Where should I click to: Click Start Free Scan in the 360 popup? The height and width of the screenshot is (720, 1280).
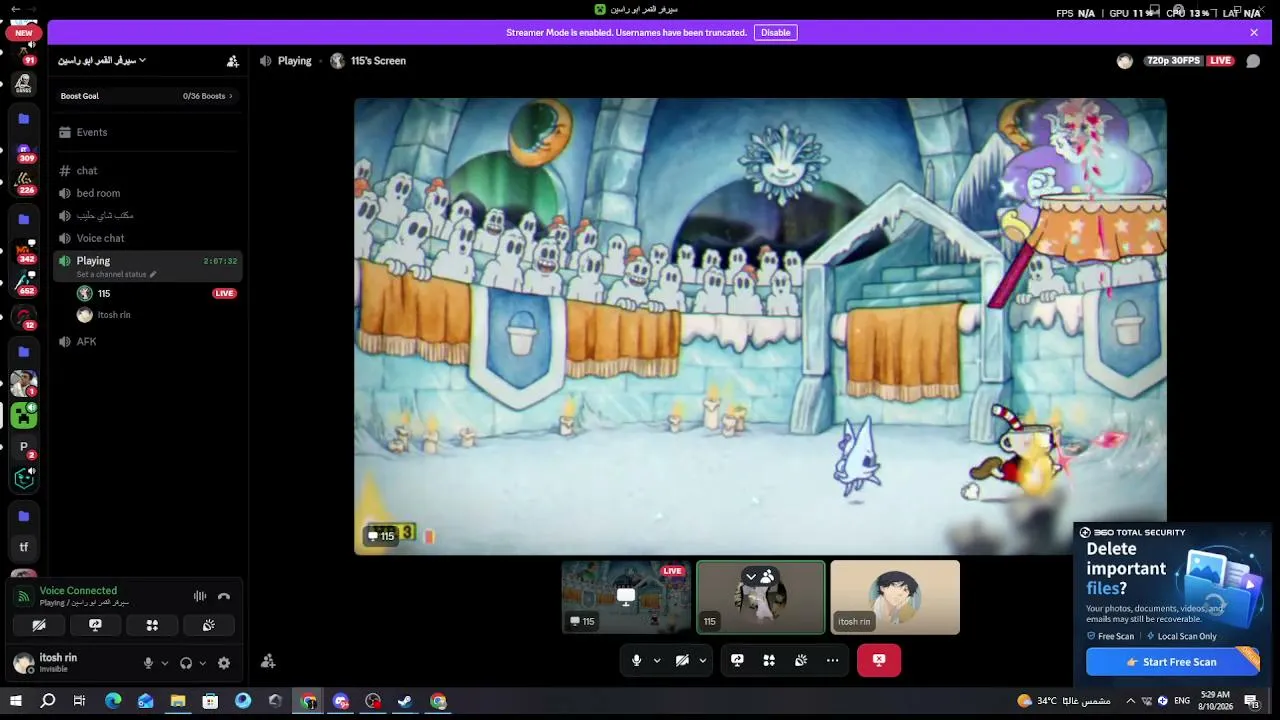click(x=1172, y=662)
